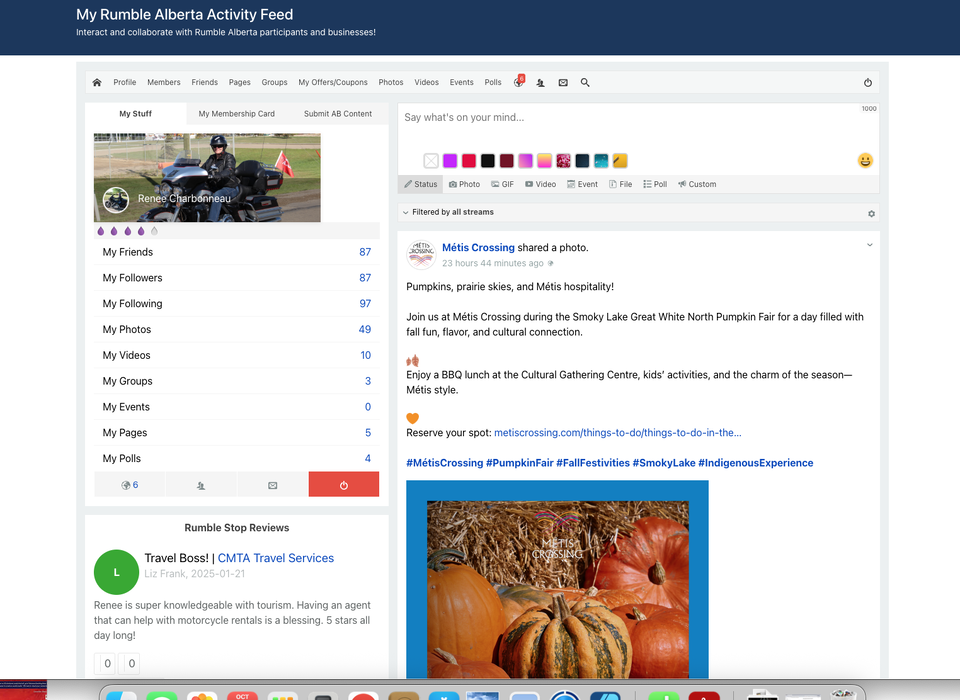Image resolution: width=960 pixels, height=700 pixels.
Task: Open the CMTA Travel Services link
Action: (275, 558)
